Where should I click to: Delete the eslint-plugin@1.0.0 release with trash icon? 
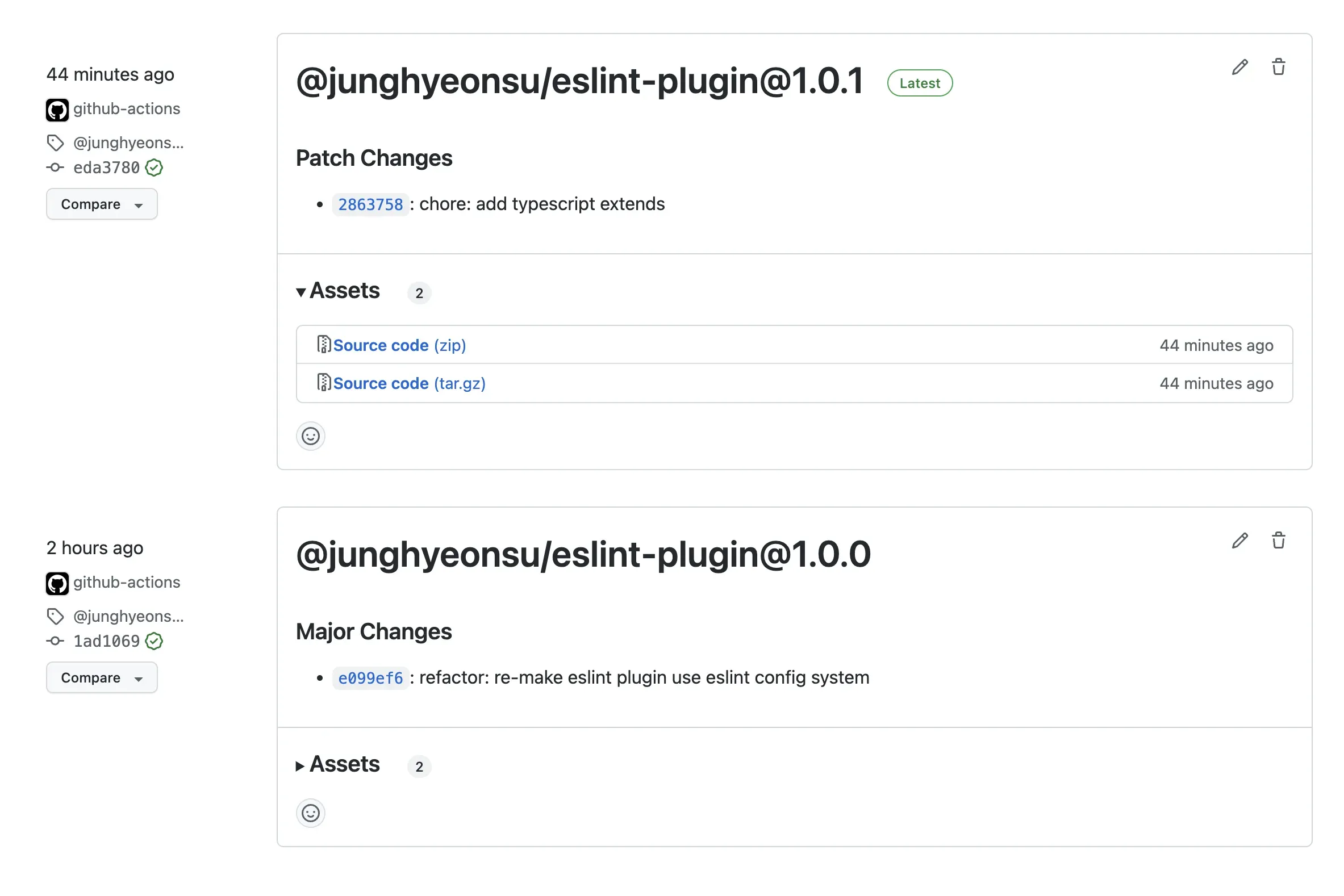(1278, 541)
